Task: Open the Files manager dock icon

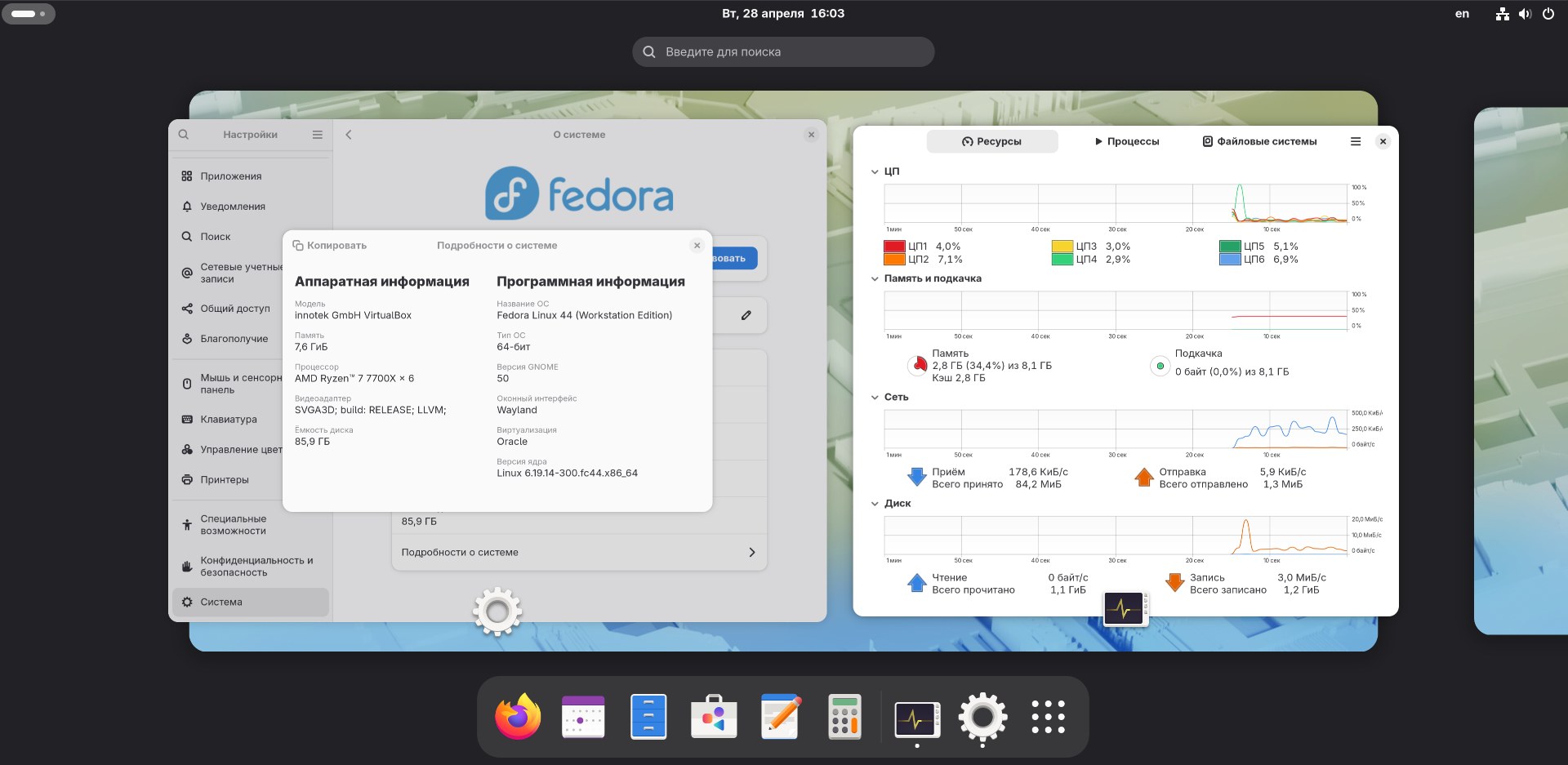Action: pos(648,717)
